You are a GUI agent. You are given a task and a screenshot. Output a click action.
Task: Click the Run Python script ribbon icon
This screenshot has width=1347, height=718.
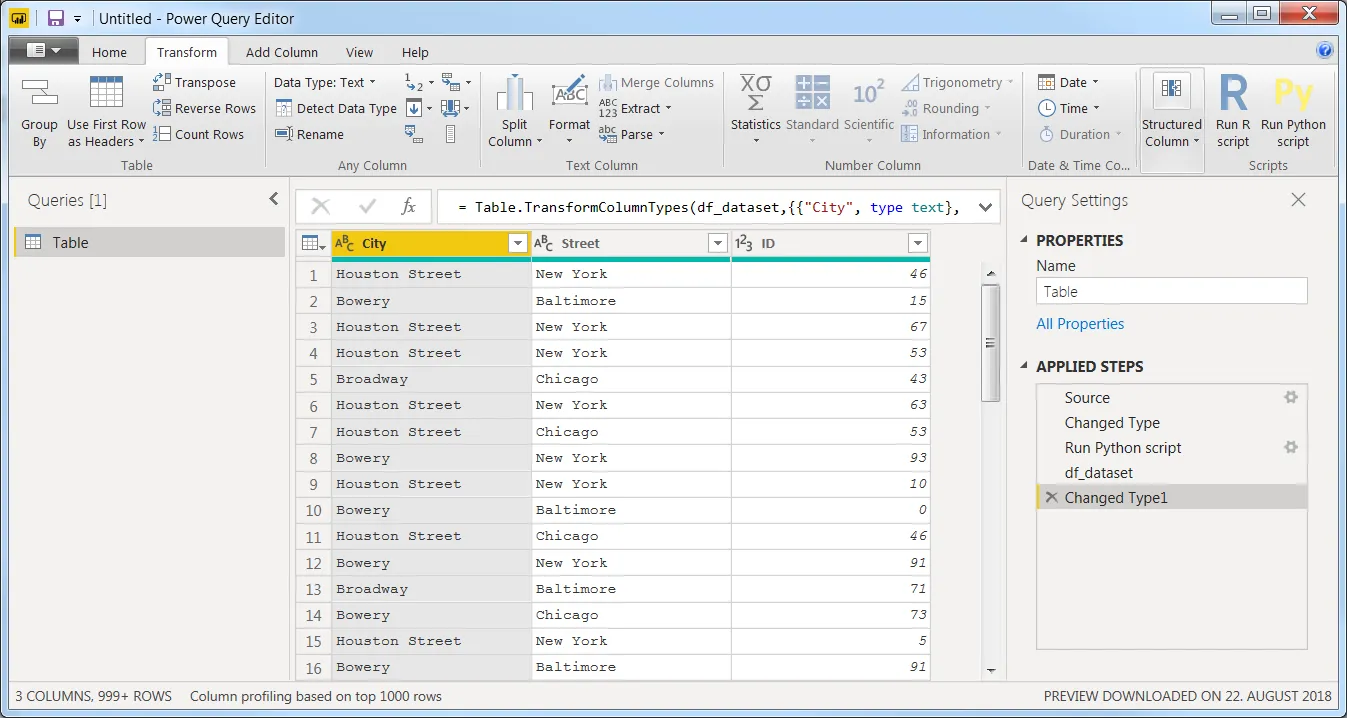coord(1293,94)
